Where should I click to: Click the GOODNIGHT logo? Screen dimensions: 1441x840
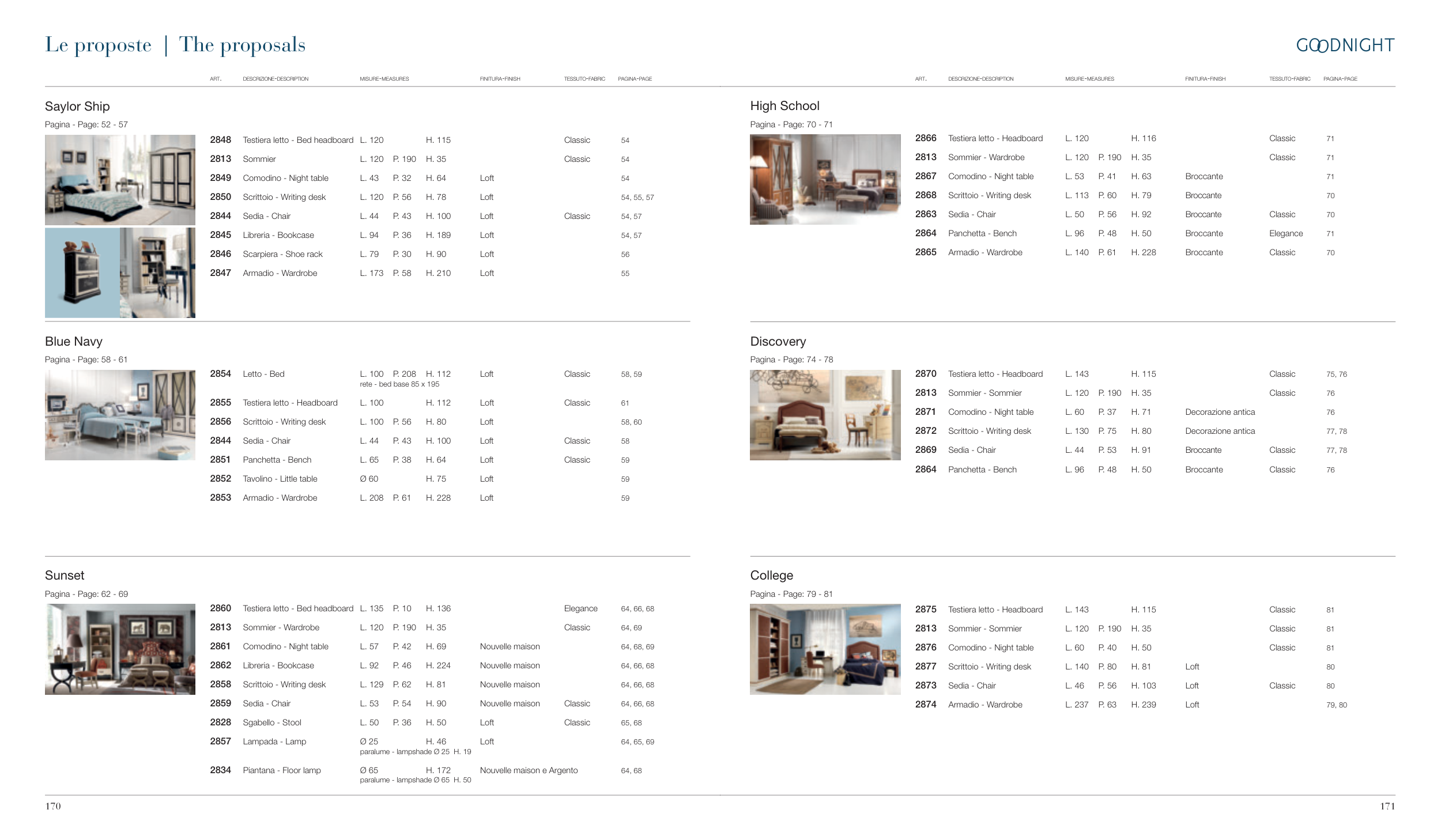point(1345,45)
